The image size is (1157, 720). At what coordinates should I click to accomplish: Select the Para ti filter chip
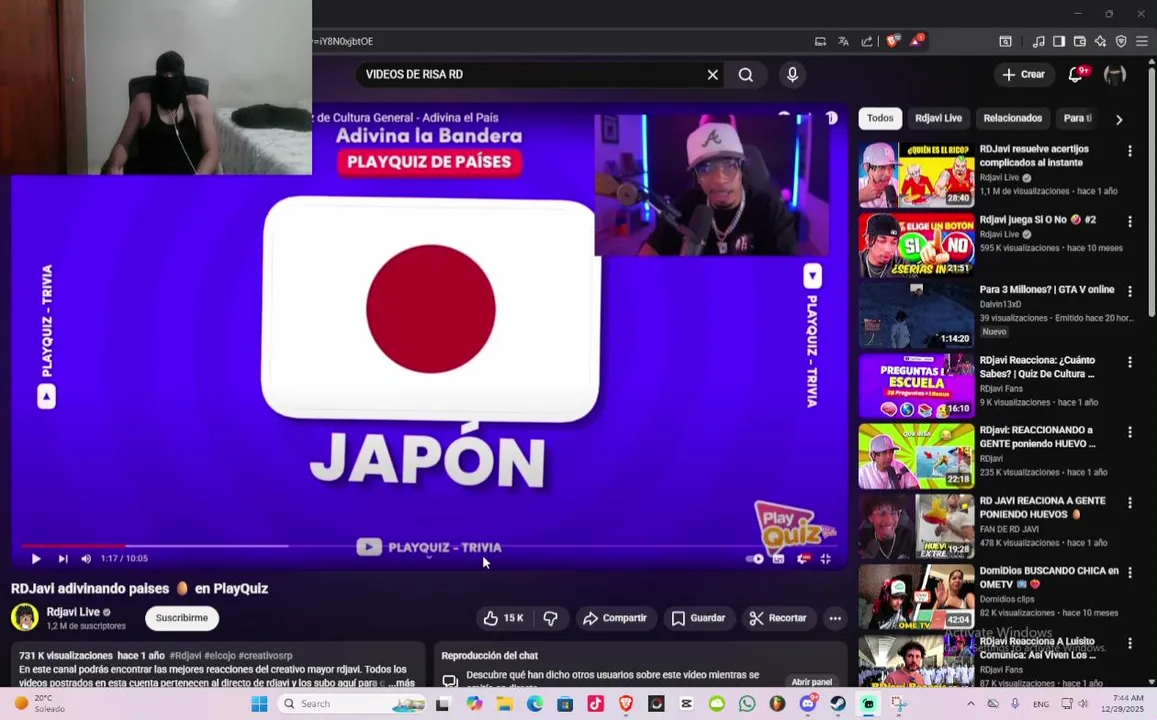(x=1077, y=118)
